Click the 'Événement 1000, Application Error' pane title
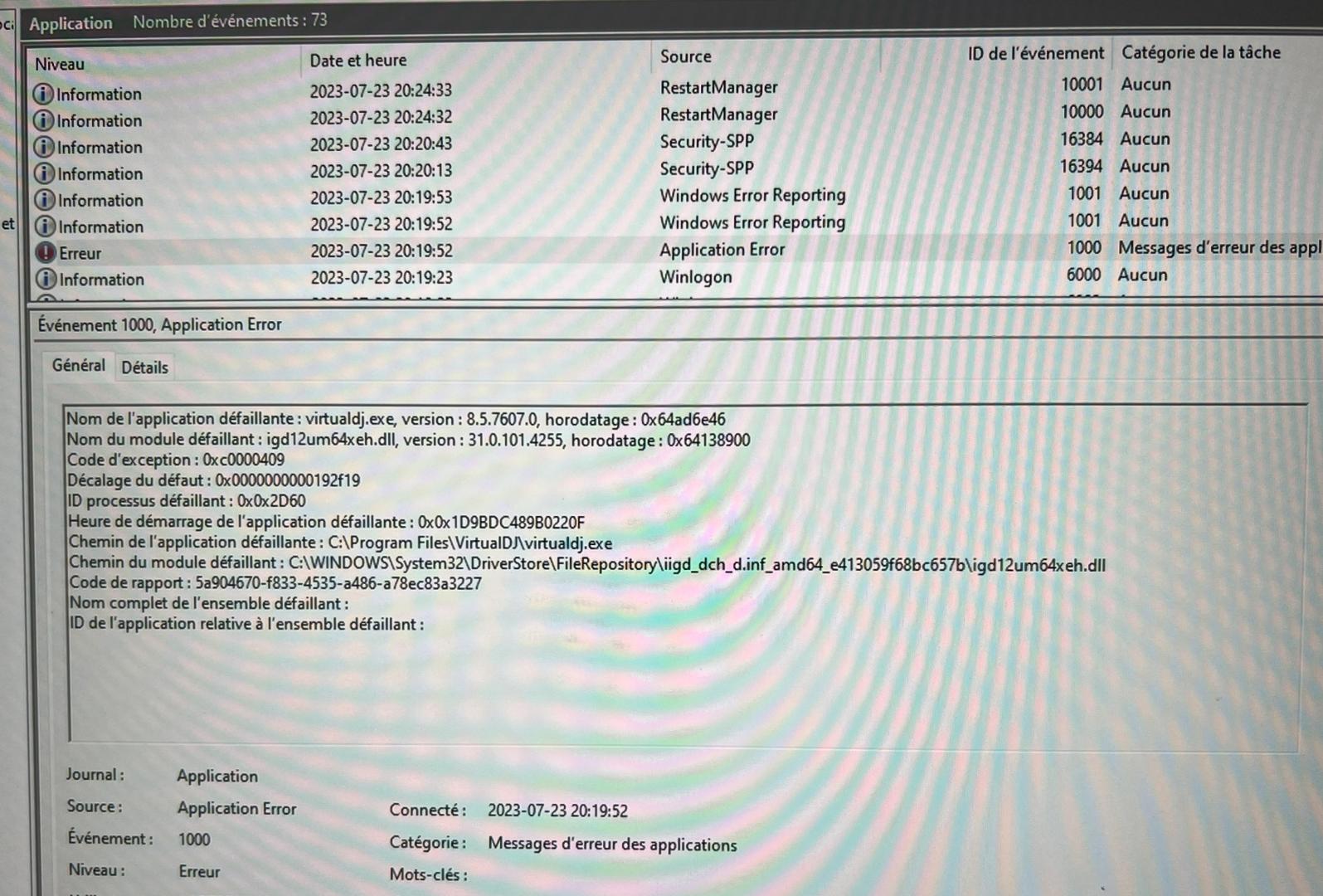The image size is (1323, 896). pos(159,324)
